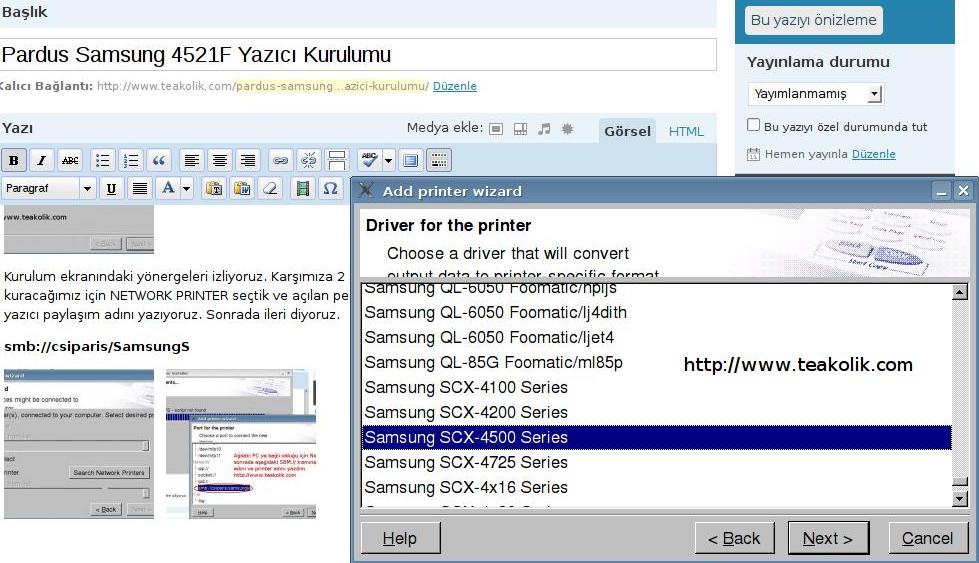This screenshot has height=563, width=979.
Task: Remove formatting with the eraser icon
Action: coord(270,188)
